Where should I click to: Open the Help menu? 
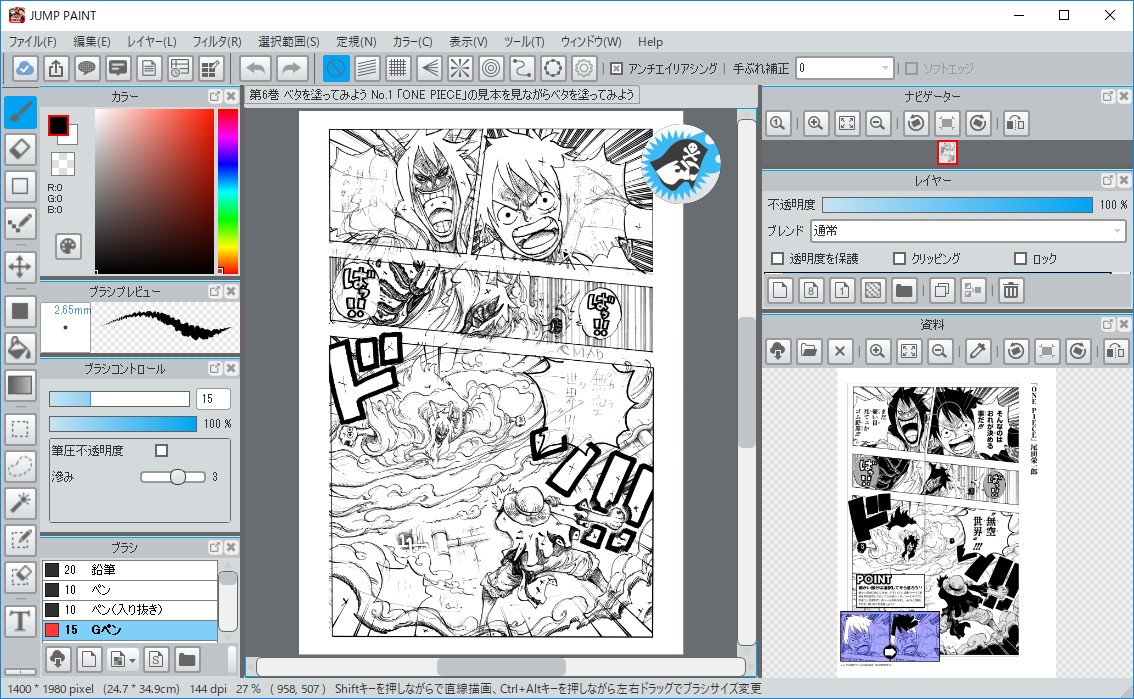pos(650,42)
